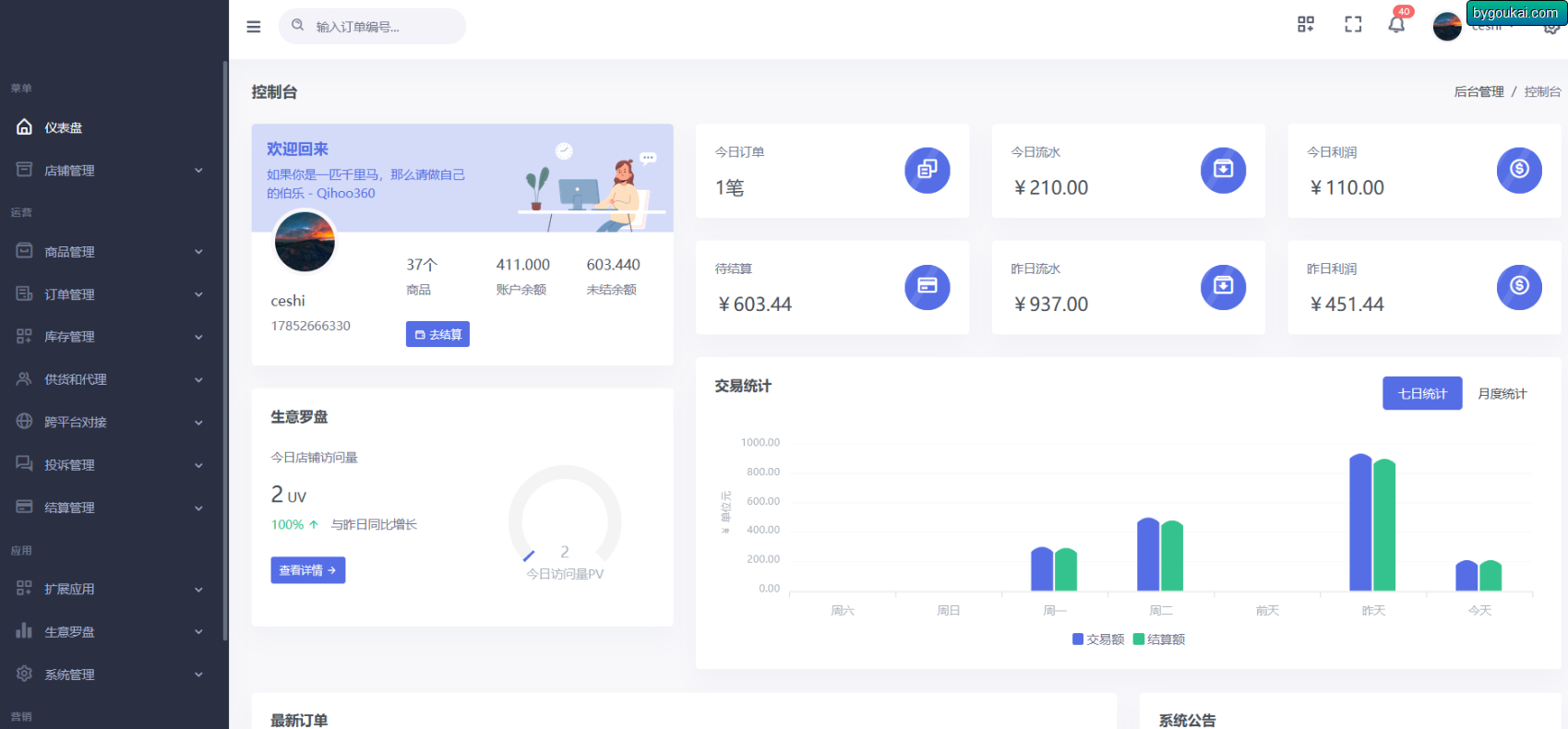Toggle the 结算额 legend swatch
1568x729 pixels.
pyautogui.click(x=1138, y=639)
